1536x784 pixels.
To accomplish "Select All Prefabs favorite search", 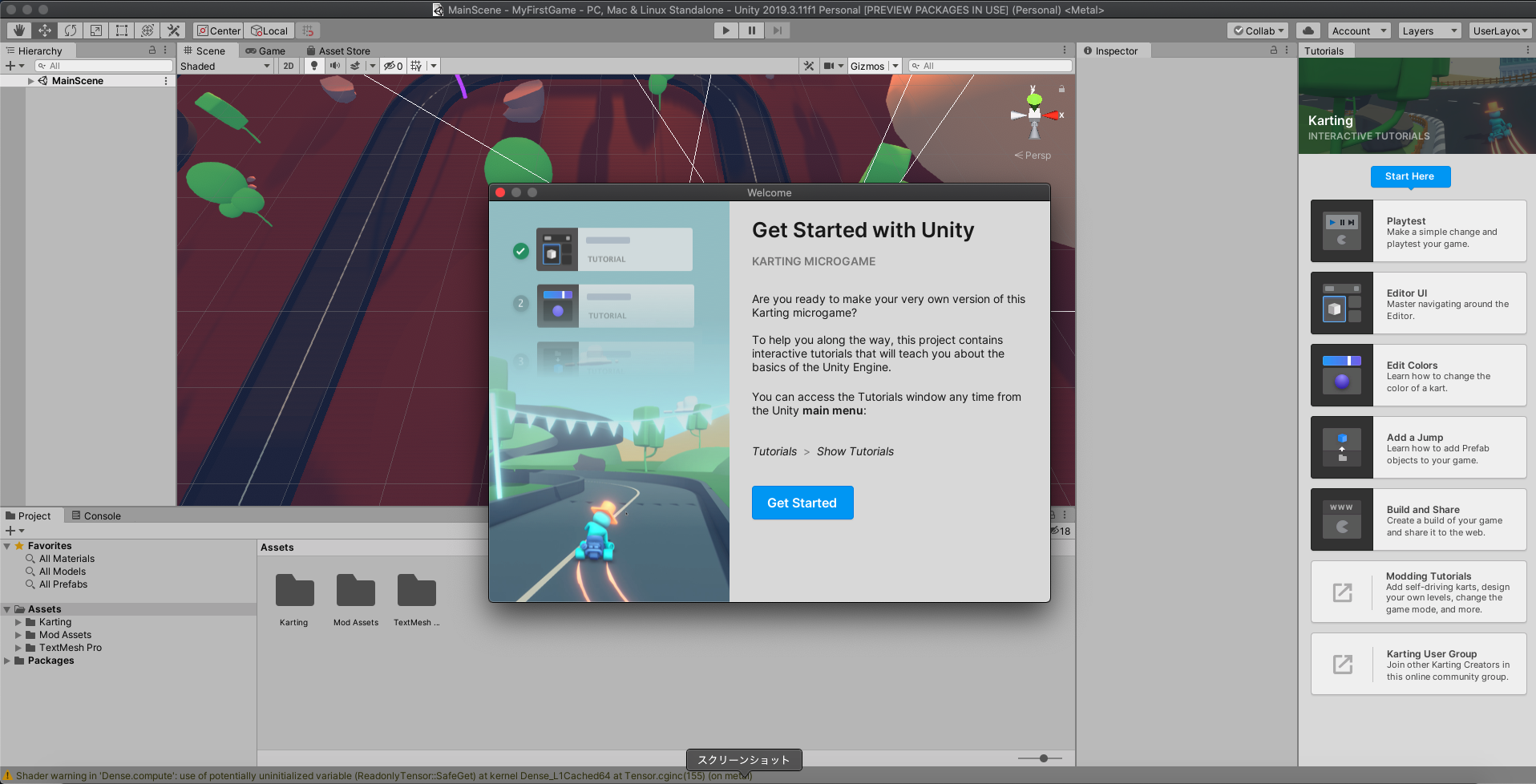I will point(63,584).
